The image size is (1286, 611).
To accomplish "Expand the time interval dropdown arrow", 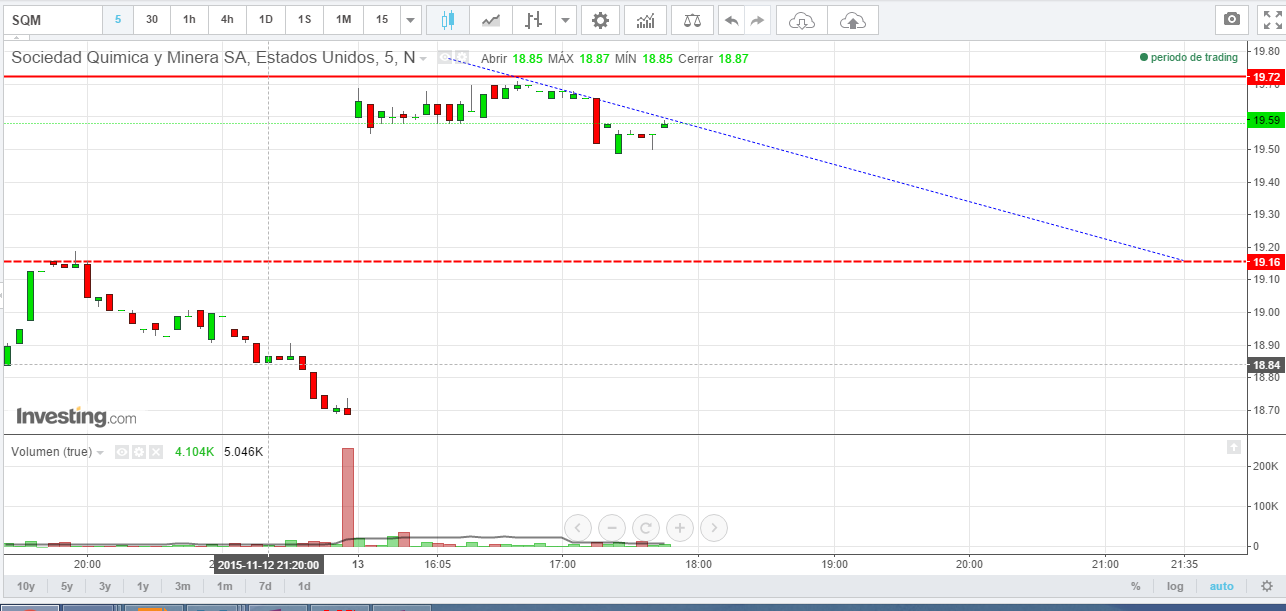I will click(x=410, y=20).
